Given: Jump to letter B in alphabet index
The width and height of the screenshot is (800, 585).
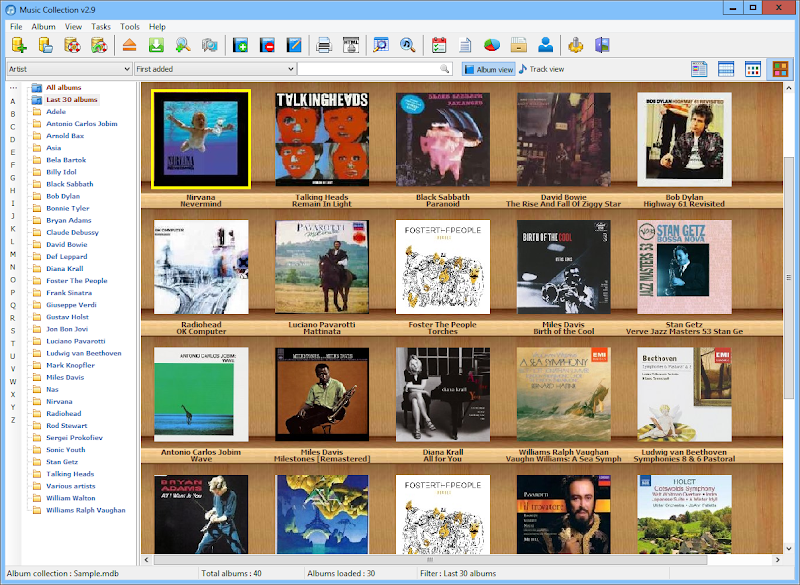Looking at the screenshot, I should 13,114.
